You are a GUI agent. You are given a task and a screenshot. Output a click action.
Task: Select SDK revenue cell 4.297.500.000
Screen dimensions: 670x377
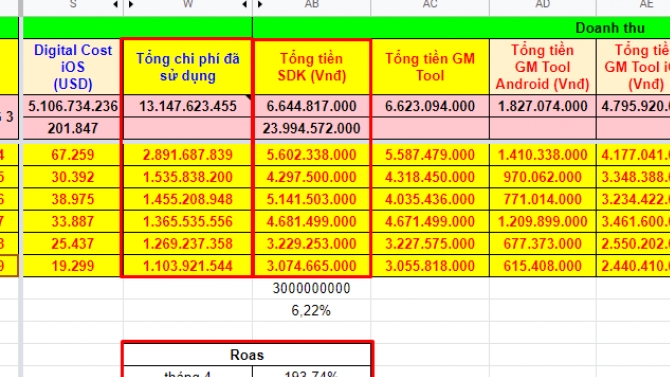pos(312,177)
